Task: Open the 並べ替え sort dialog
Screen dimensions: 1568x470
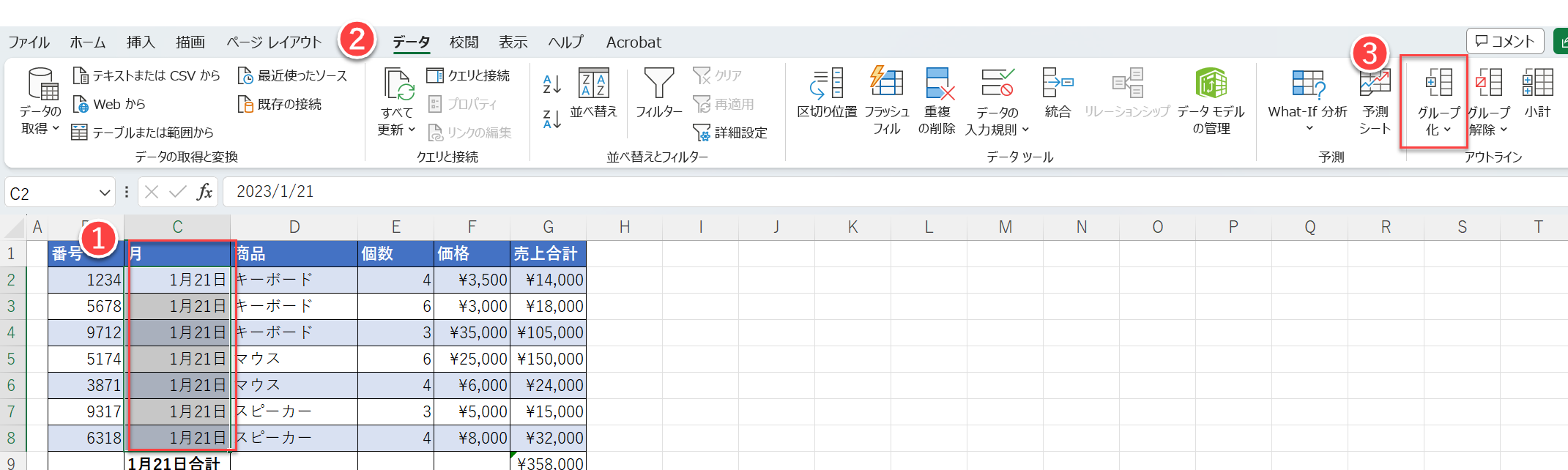Action: click(x=593, y=93)
